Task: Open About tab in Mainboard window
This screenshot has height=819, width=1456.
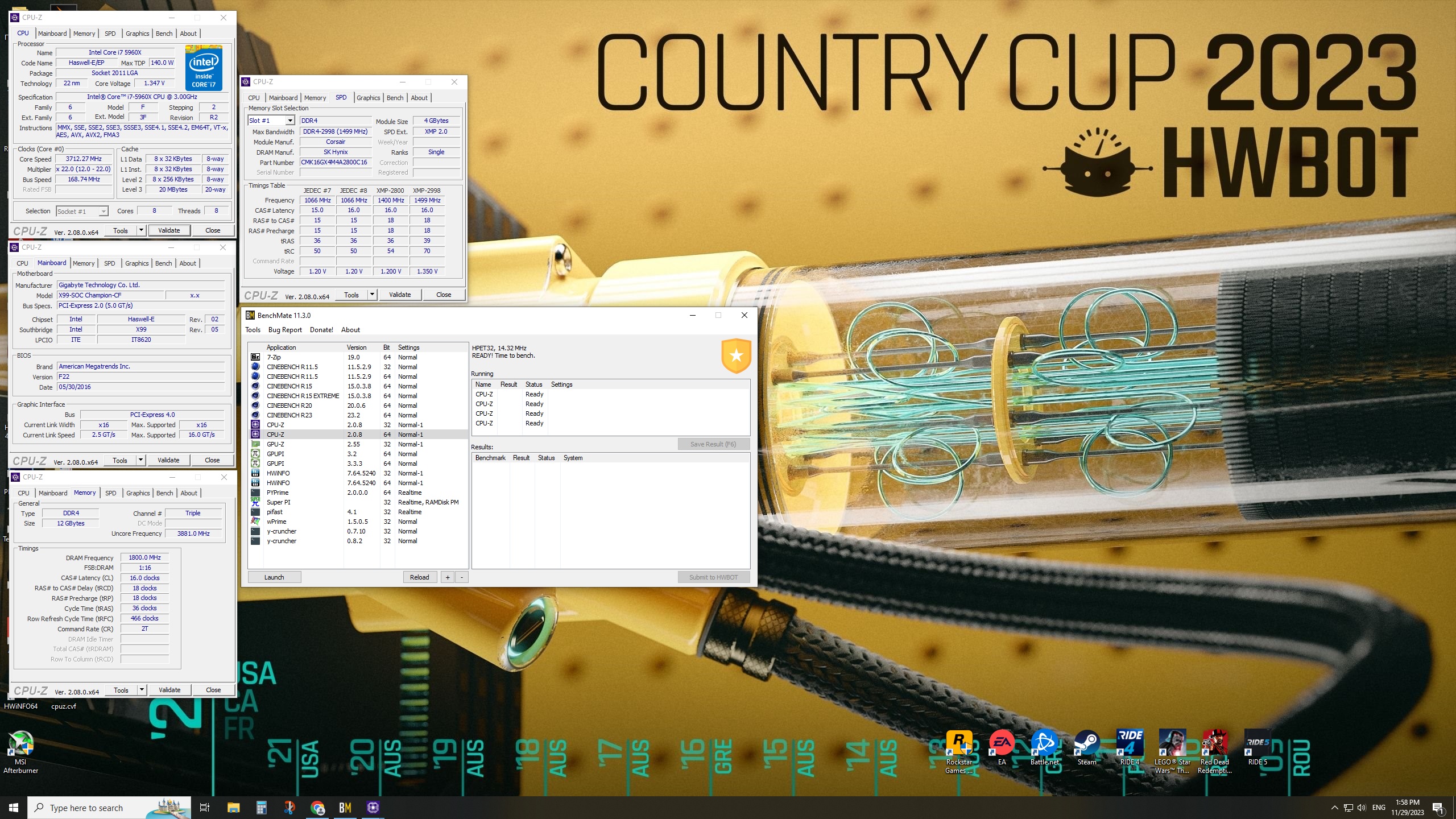Action: [188, 263]
